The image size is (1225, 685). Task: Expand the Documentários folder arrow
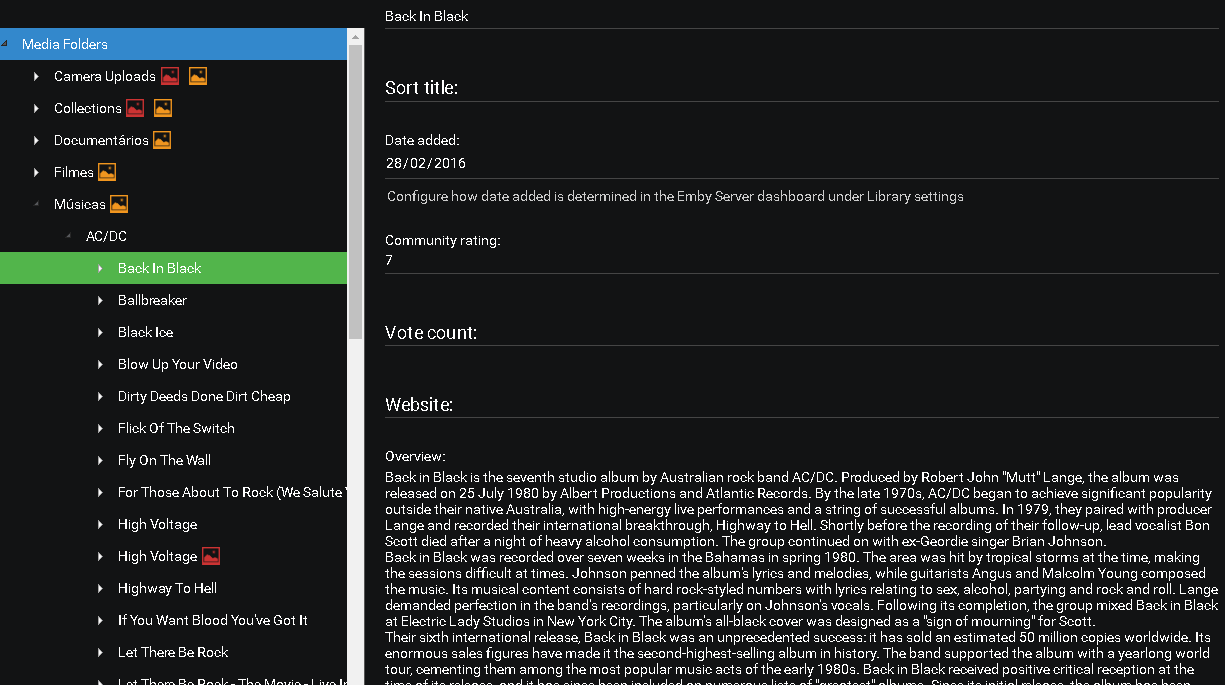(x=36, y=140)
